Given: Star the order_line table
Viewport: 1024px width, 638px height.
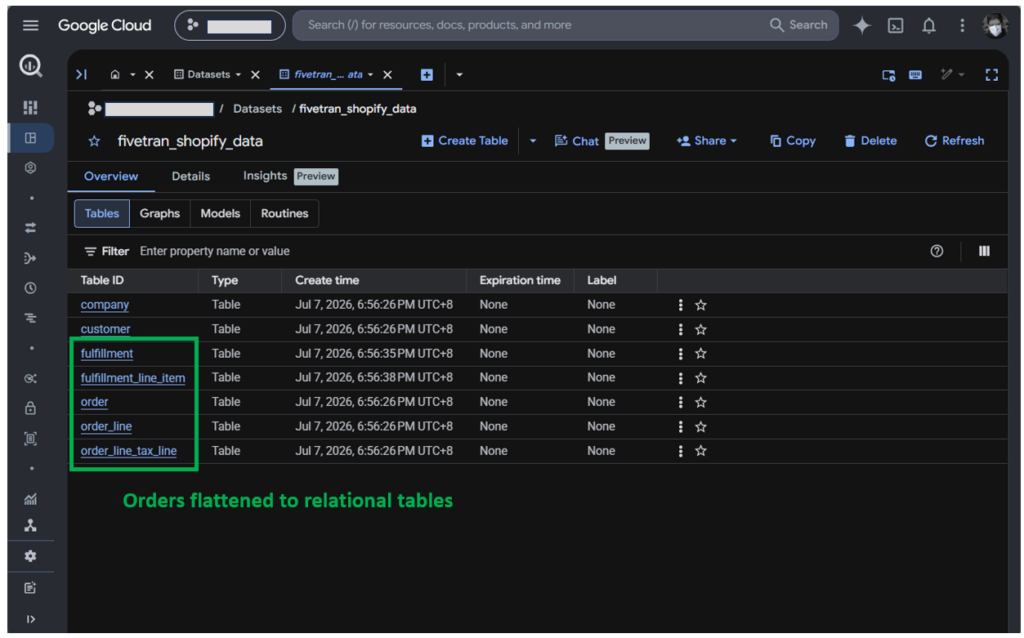Looking at the screenshot, I should click(x=700, y=426).
